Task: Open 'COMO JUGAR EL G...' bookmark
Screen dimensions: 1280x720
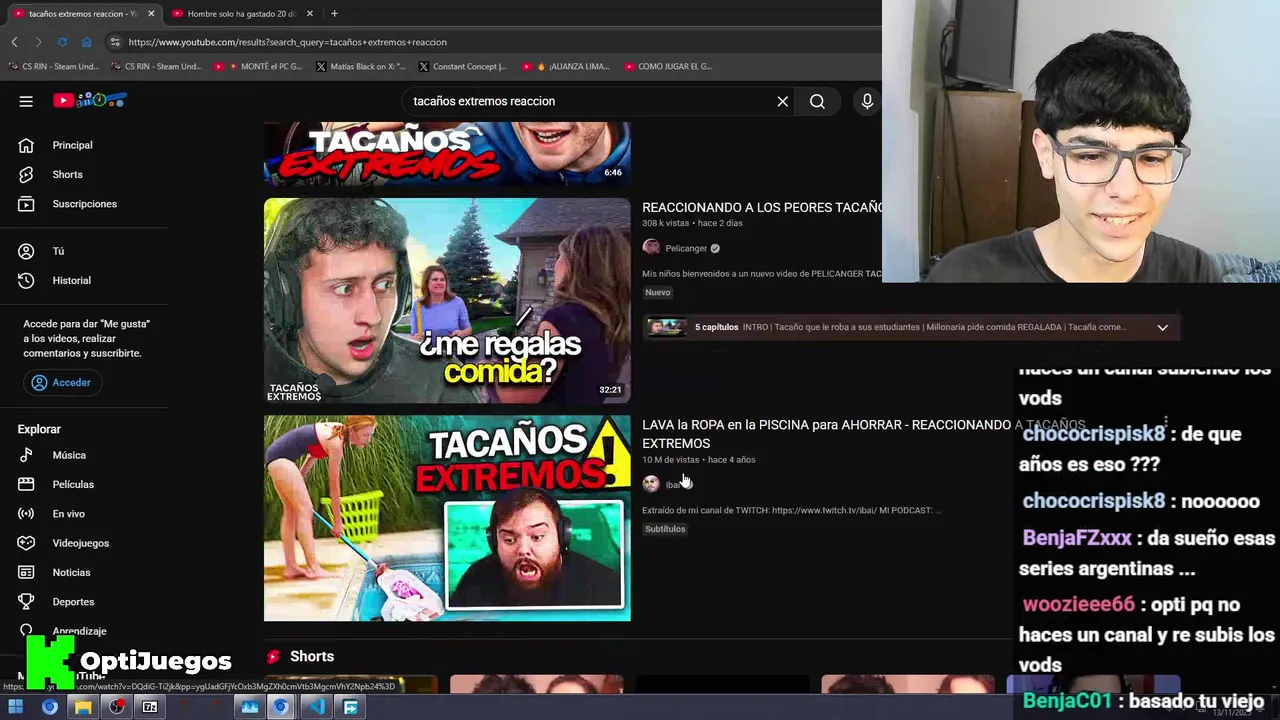Action: tap(668, 67)
